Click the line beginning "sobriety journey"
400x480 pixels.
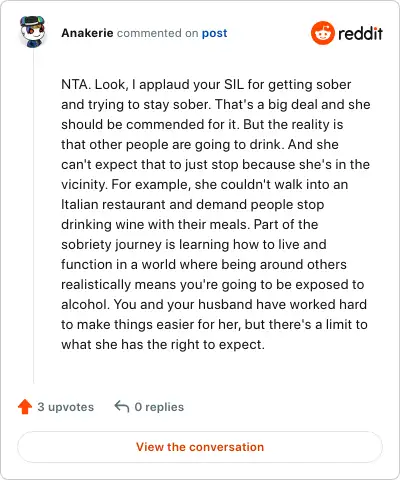tap(194, 244)
